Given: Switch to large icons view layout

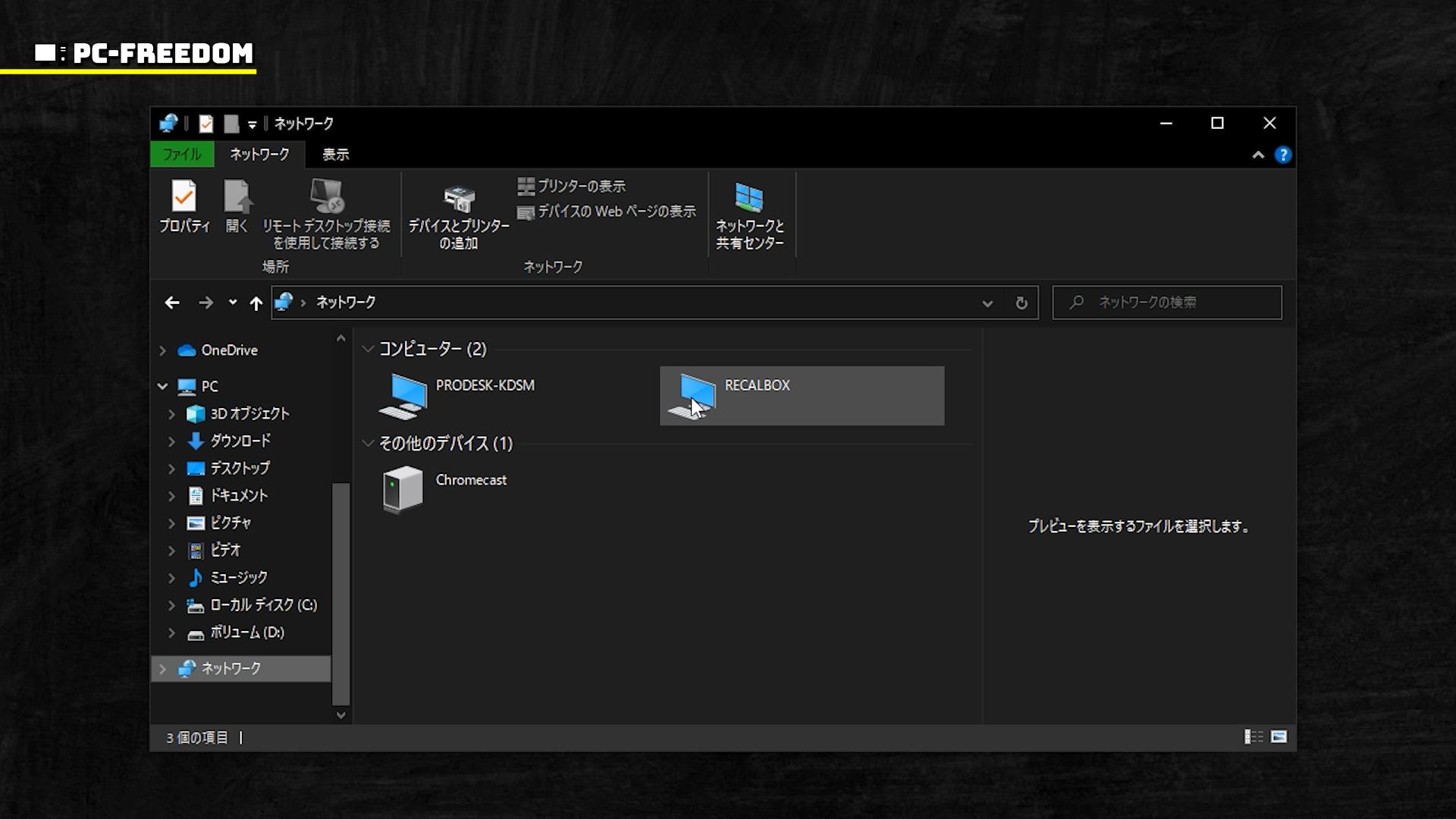Looking at the screenshot, I should coord(1279,737).
